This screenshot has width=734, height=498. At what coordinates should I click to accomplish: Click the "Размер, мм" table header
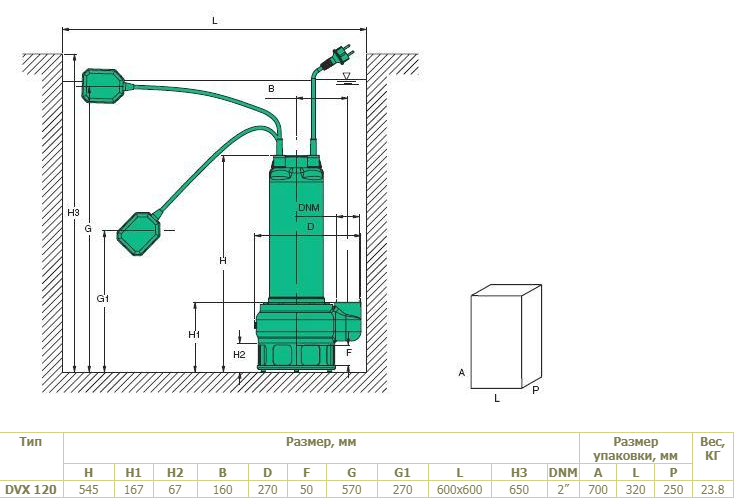tap(321, 441)
